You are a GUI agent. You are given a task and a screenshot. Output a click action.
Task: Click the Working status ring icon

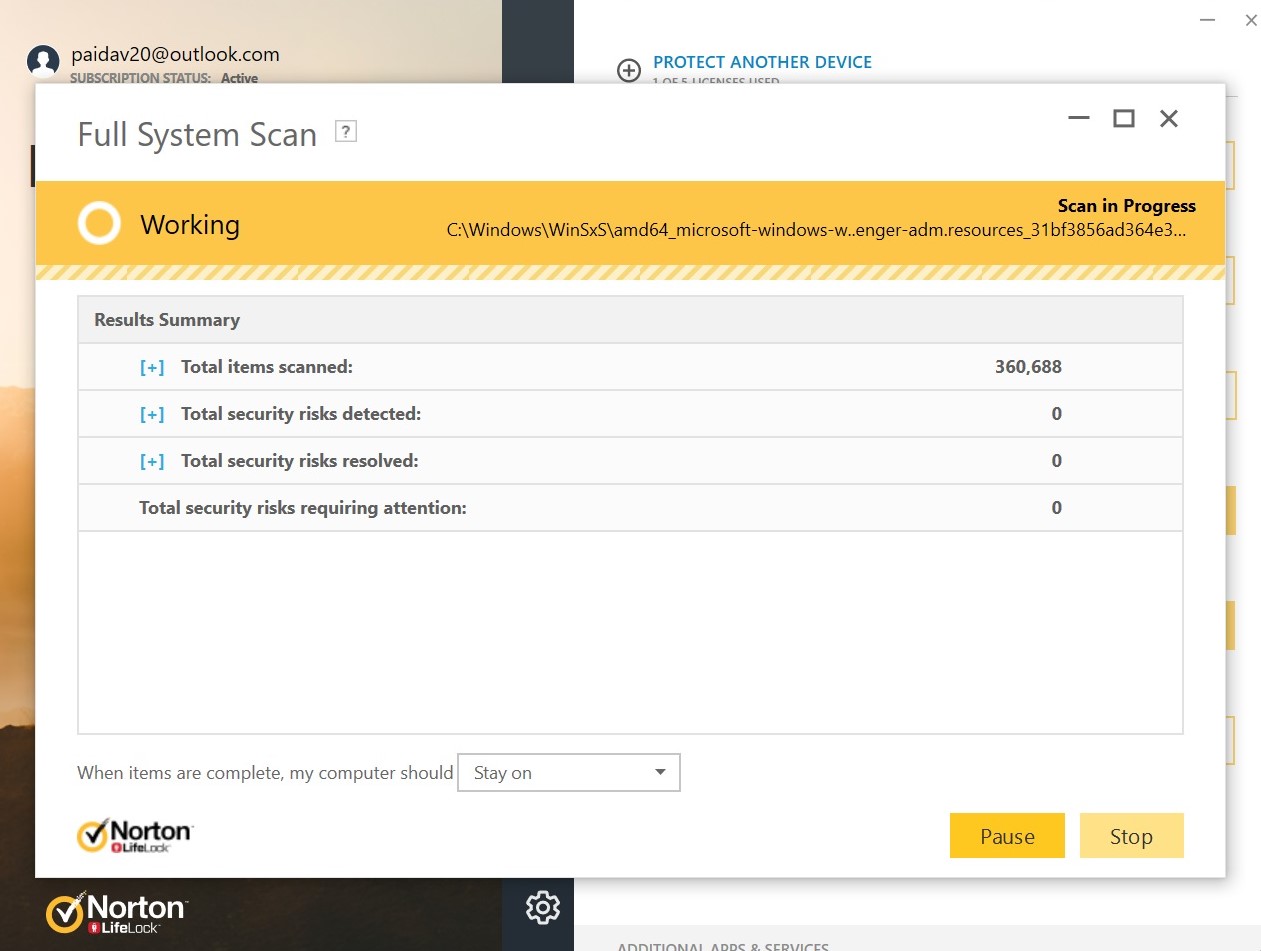tap(99, 224)
